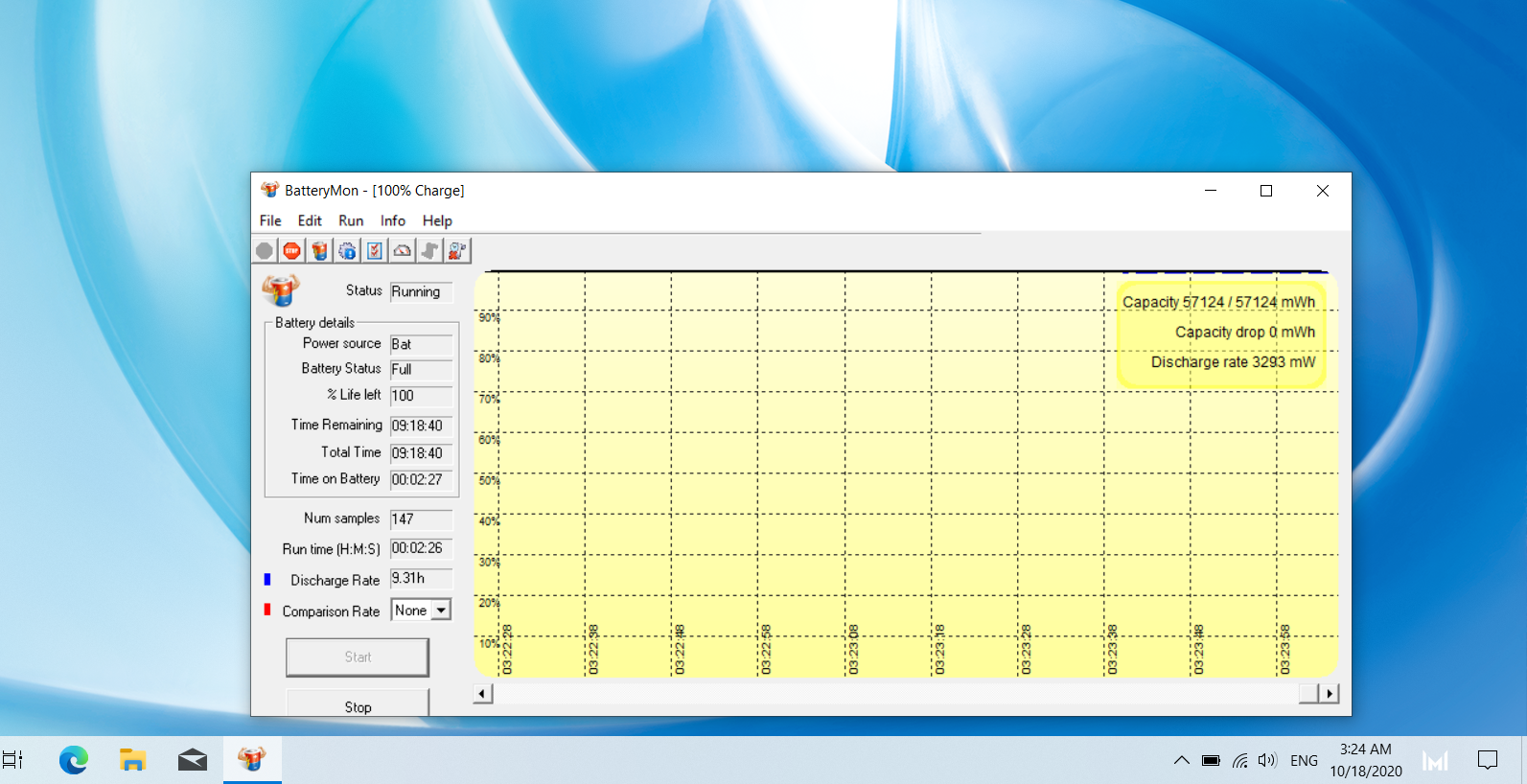The width and height of the screenshot is (1527, 784).
Task: Click the gray Start monitoring toolbar icon
Action: pyautogui.click(x=265, y=251)
